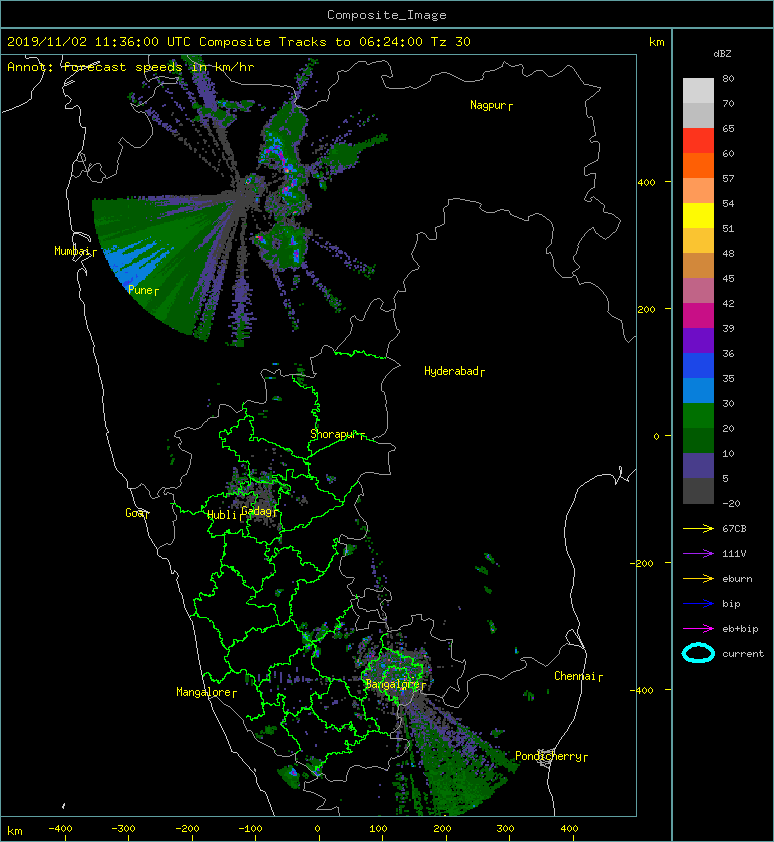Click the 400 tick on vertical axis
The height and width of the screenshot is (842, 774).
(646, 182)
